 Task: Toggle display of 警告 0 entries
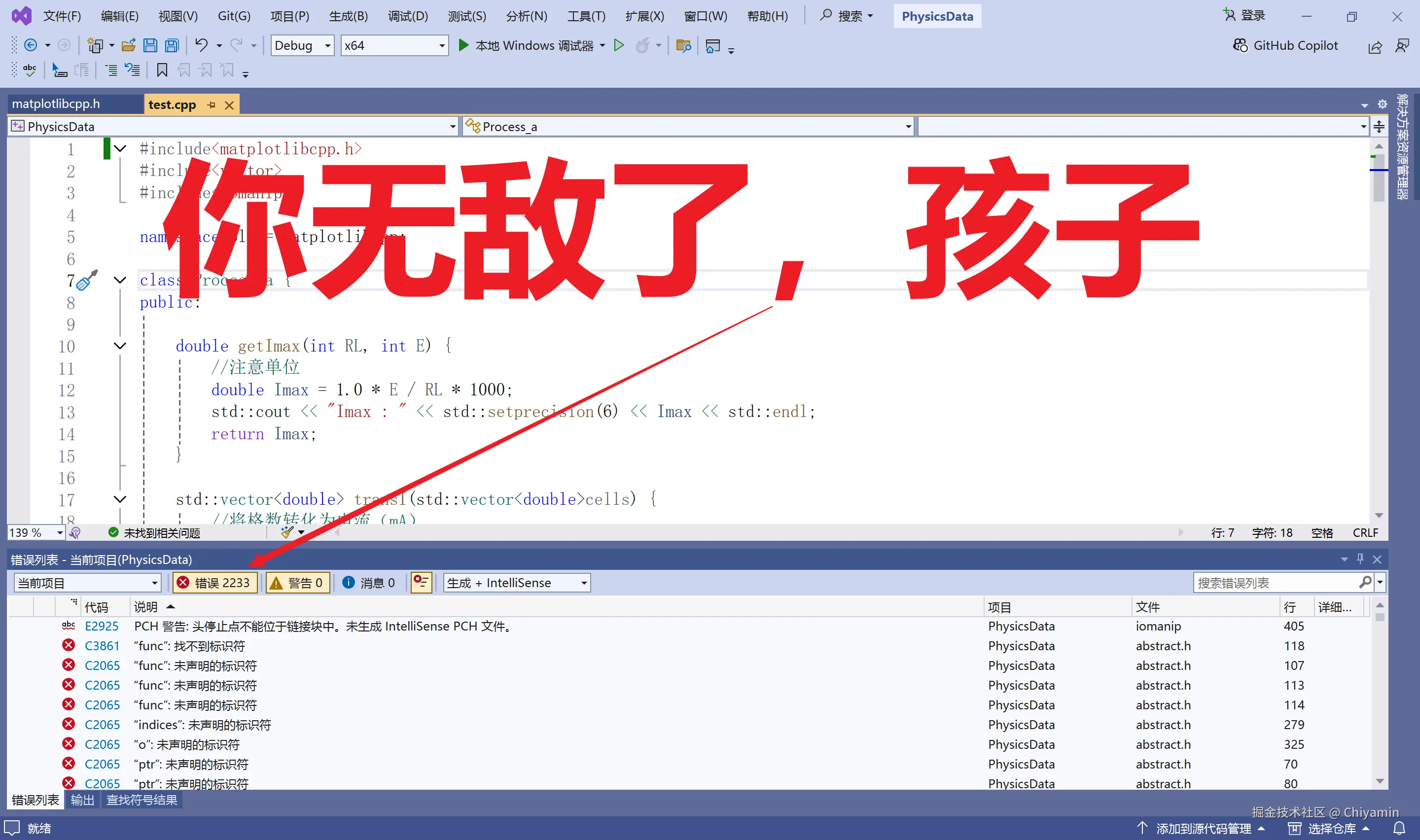point(297,583)
